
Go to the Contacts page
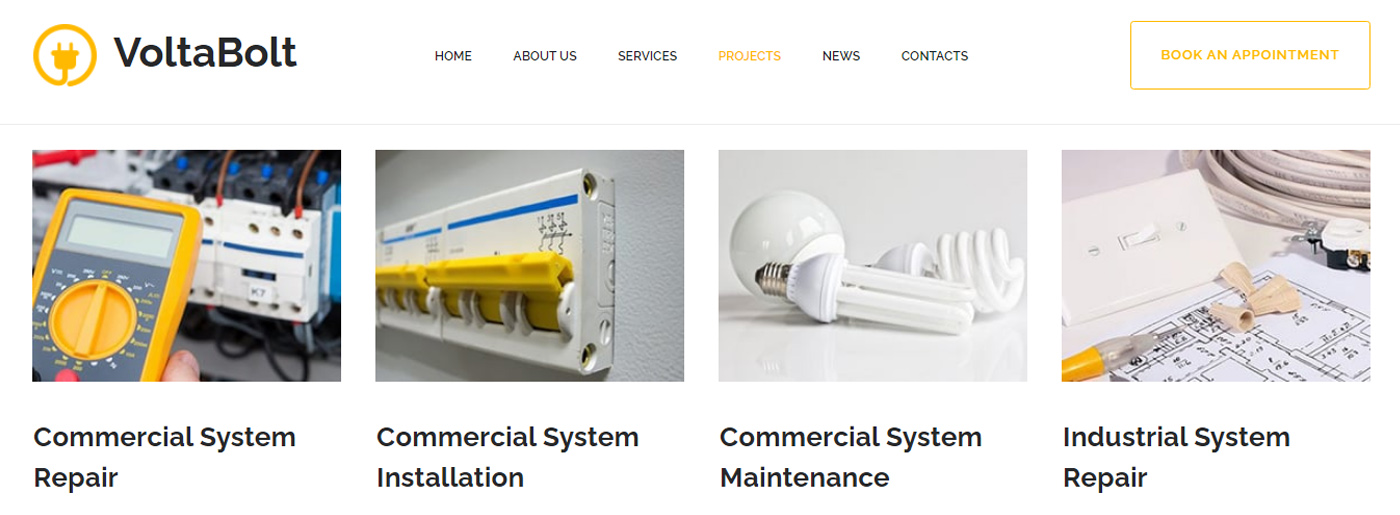tap(934, 56)
